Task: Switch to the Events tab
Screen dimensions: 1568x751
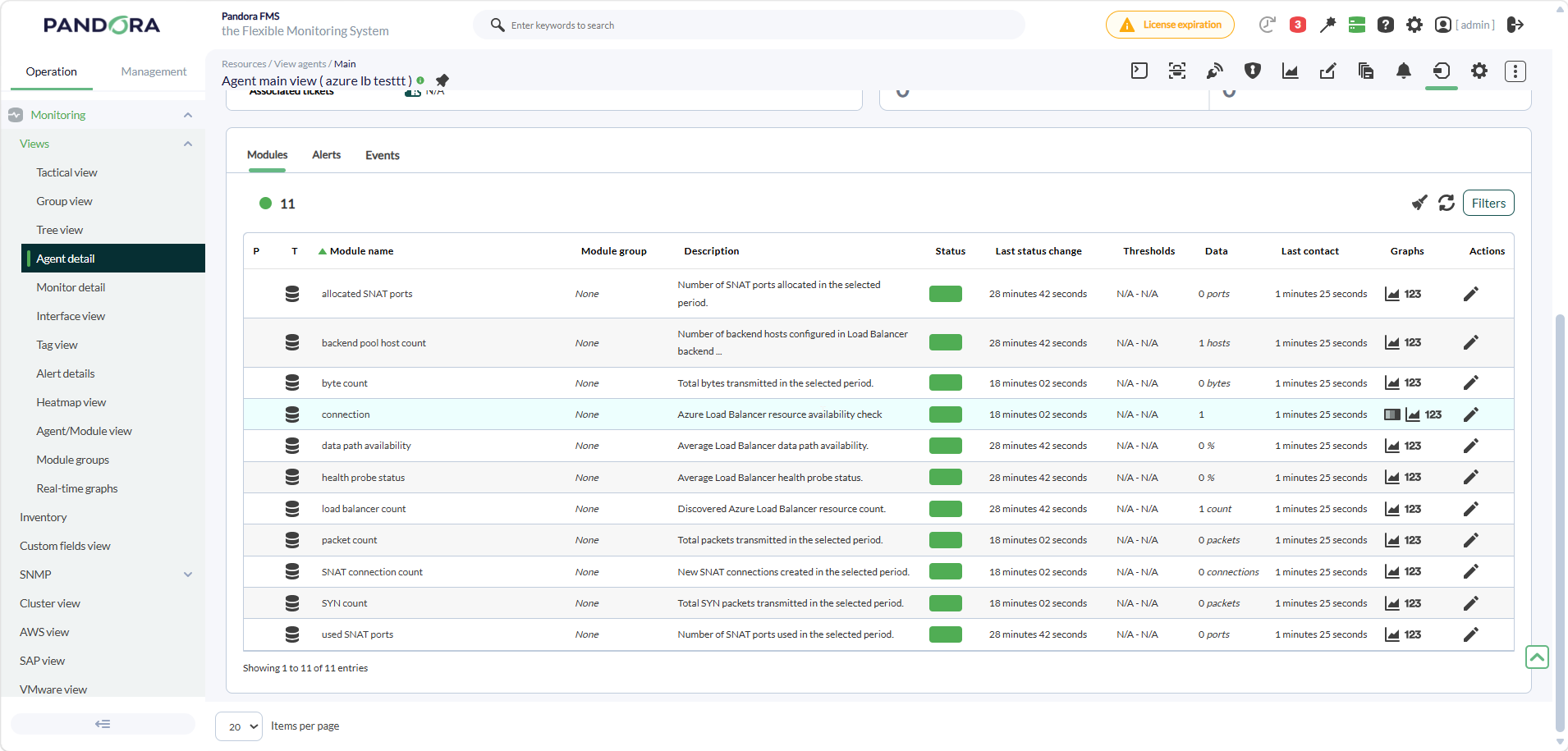Action: [x=383, y=155]
